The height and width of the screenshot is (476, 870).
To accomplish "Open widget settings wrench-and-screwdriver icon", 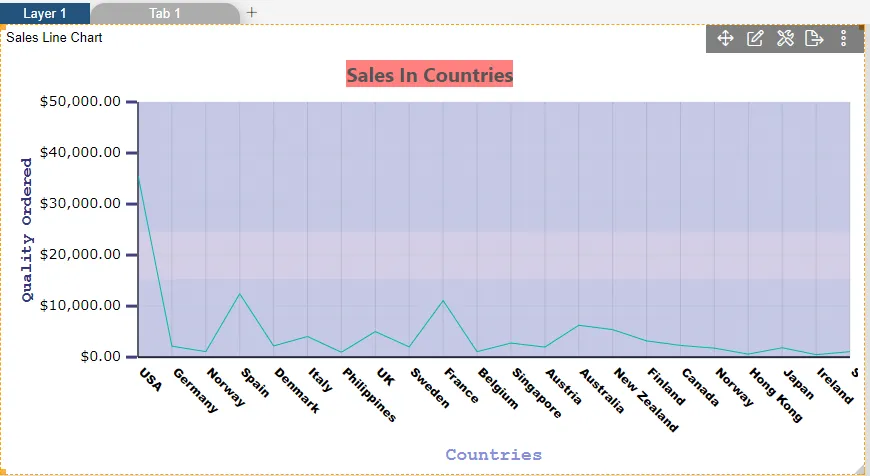I will click(x=785, y=39).
